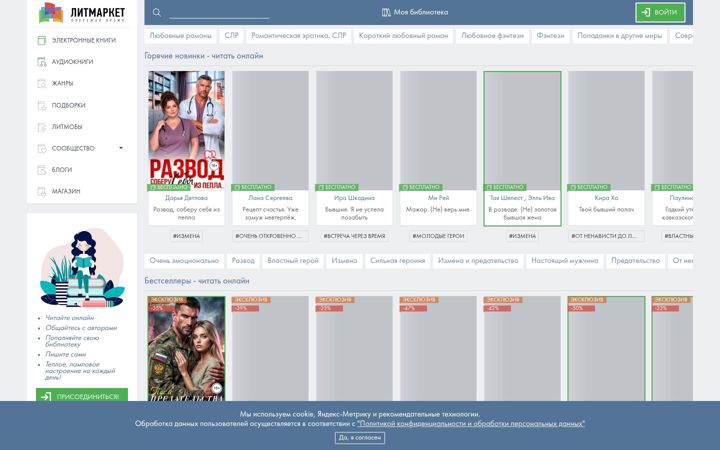Image resolution: width=720 pixels, height=450 pixels.
Task: Select Короткий любовный роман genre tag
Action: tap(403, 36)
